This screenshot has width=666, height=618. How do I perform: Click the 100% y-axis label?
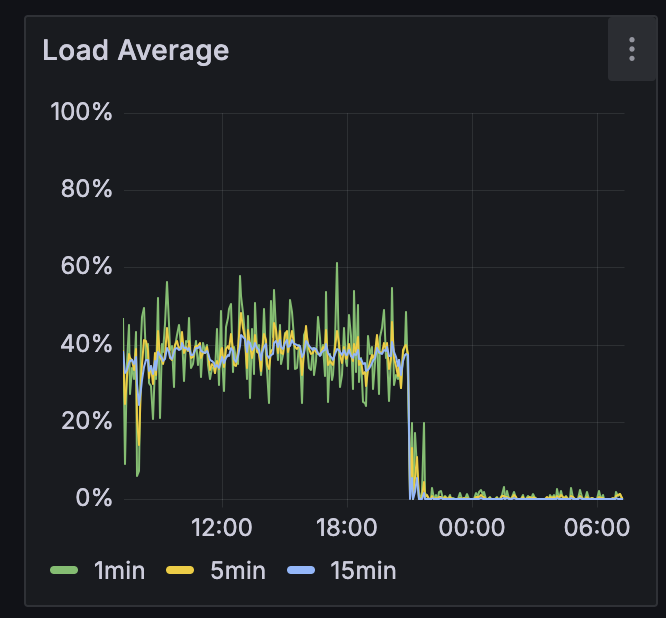click(81, 111)
